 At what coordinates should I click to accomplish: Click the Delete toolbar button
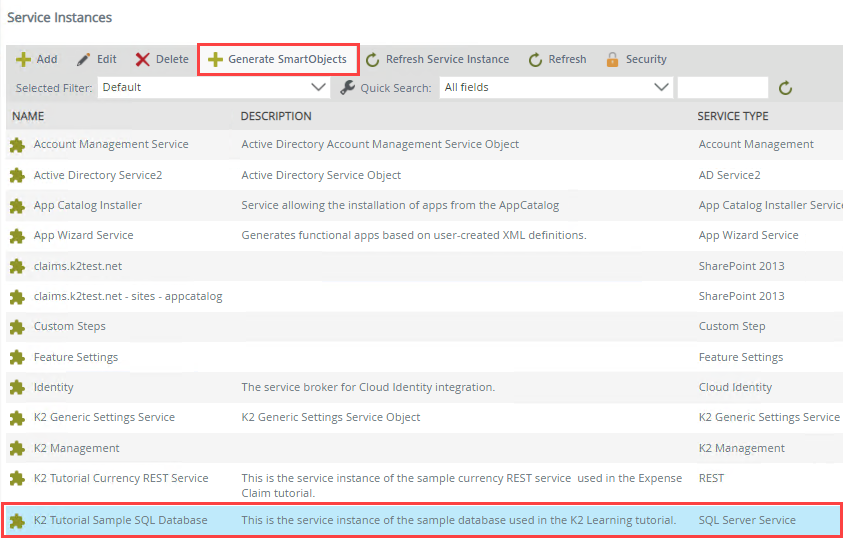pyautogui.click(x=162, y=59)
